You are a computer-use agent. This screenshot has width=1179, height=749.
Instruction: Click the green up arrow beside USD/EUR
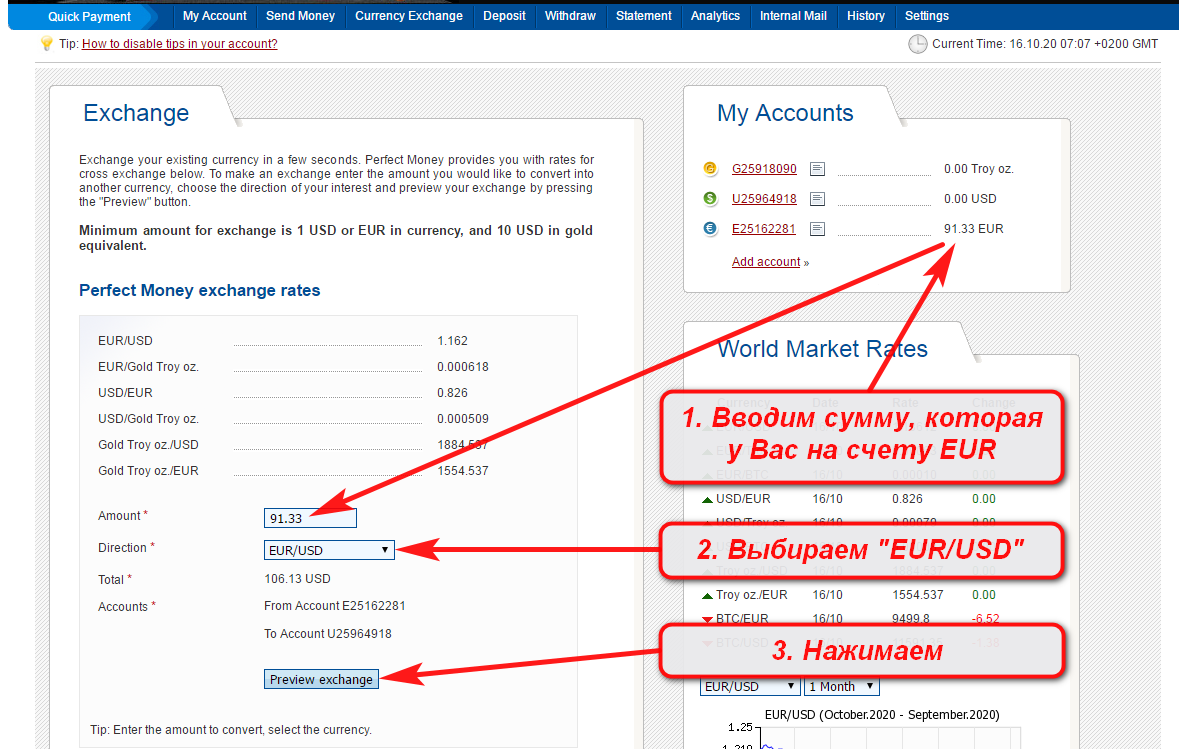(707, 499)
